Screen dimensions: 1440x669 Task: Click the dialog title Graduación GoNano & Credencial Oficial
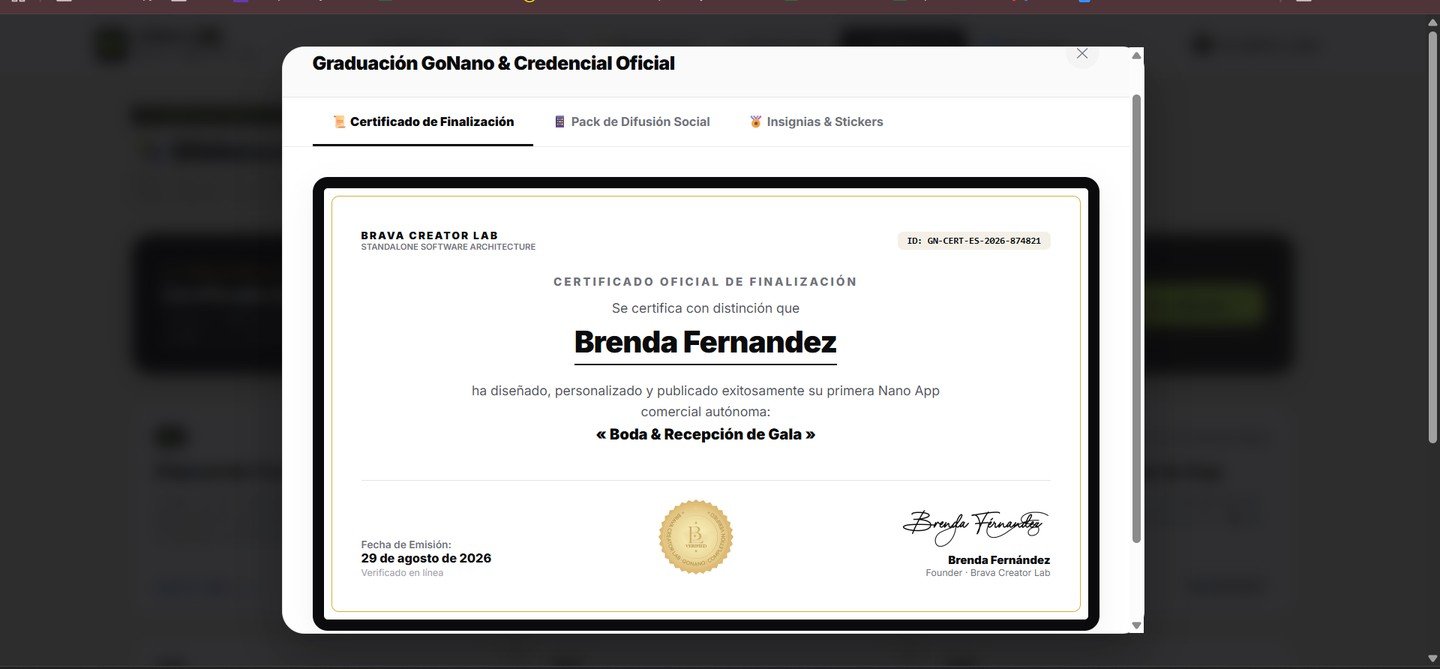coord(494,63)
